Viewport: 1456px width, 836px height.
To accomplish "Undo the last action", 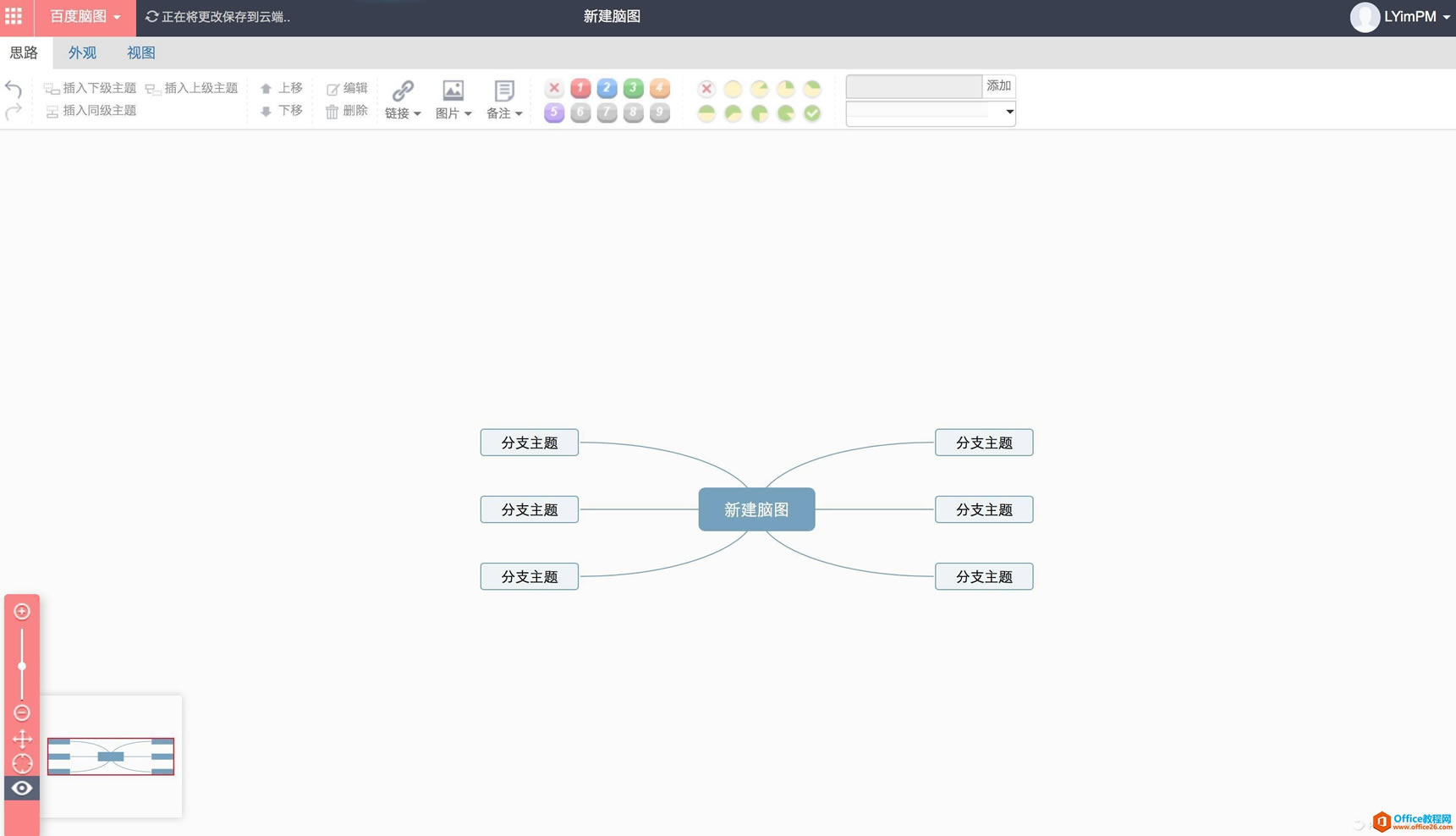I will tap(14, 88).
